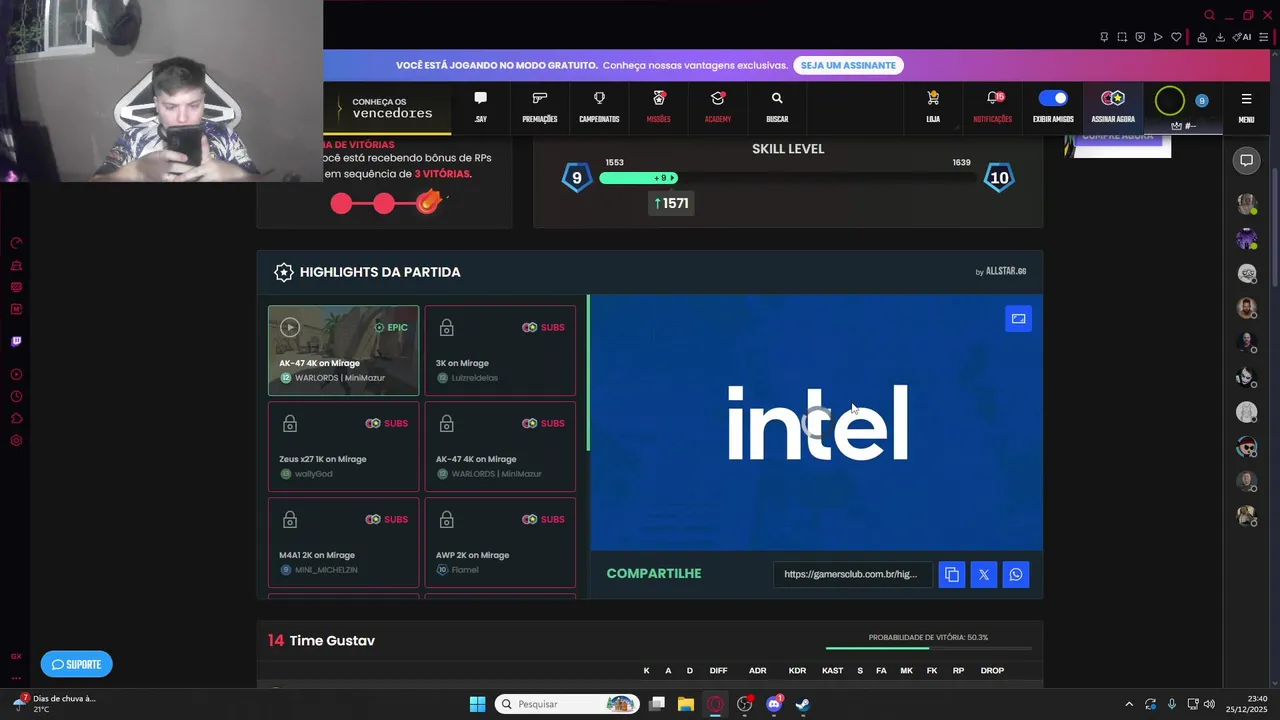Image resolution: width=1280 pixels, height=720 pixels.
Task: Open Opera sidebar history clock
Action: (x=16, y=396)
